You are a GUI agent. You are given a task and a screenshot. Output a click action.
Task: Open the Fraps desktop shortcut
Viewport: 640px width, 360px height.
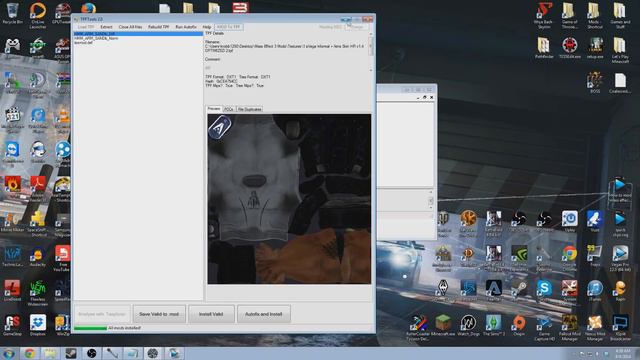595,256
